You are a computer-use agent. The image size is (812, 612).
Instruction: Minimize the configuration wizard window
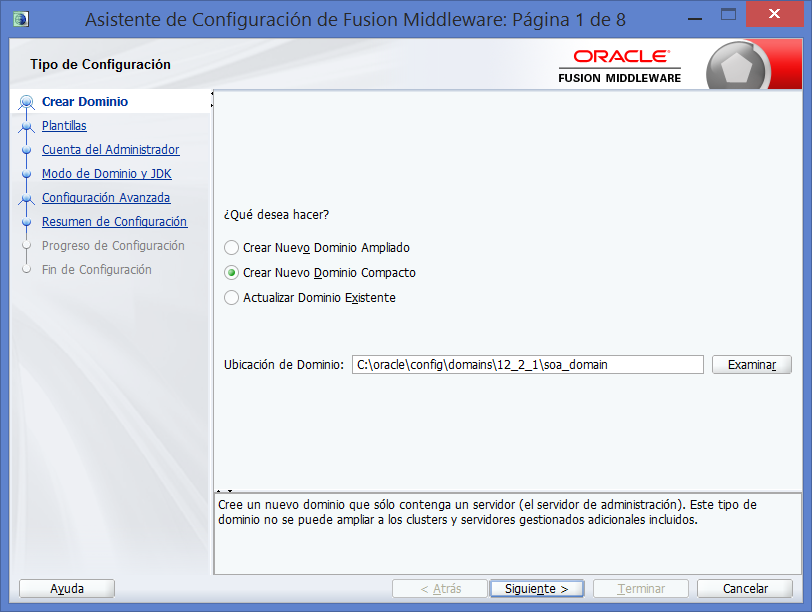point(695,20)
